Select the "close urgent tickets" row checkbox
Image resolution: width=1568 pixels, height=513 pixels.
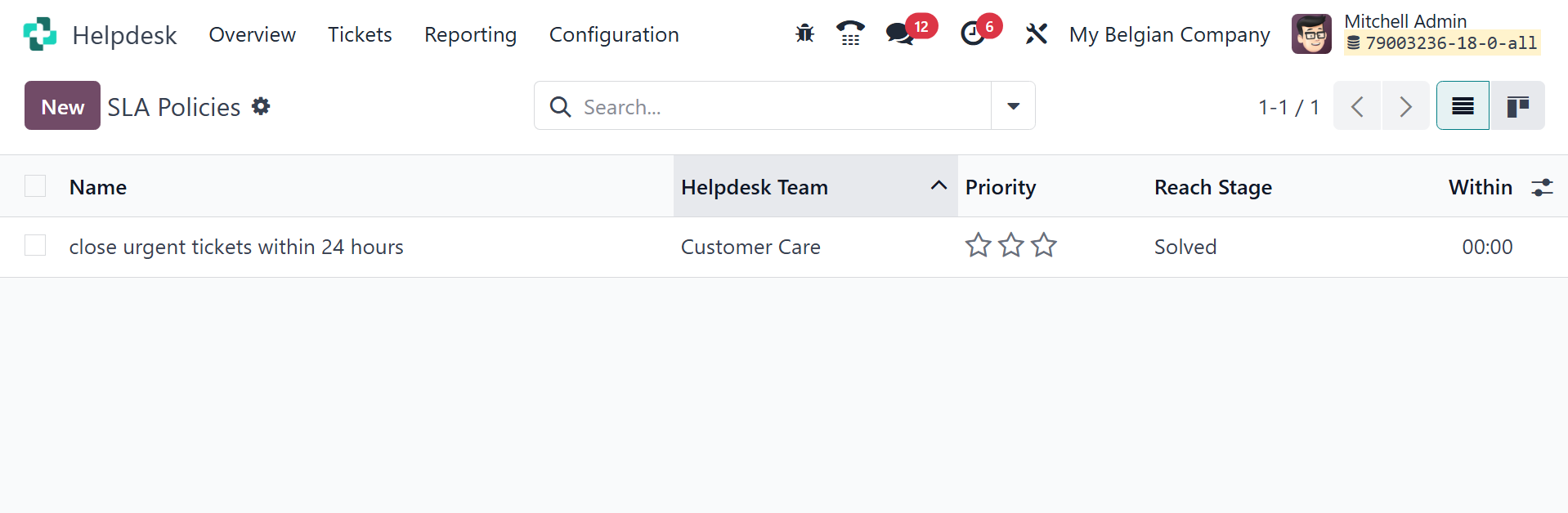point(35,245)
